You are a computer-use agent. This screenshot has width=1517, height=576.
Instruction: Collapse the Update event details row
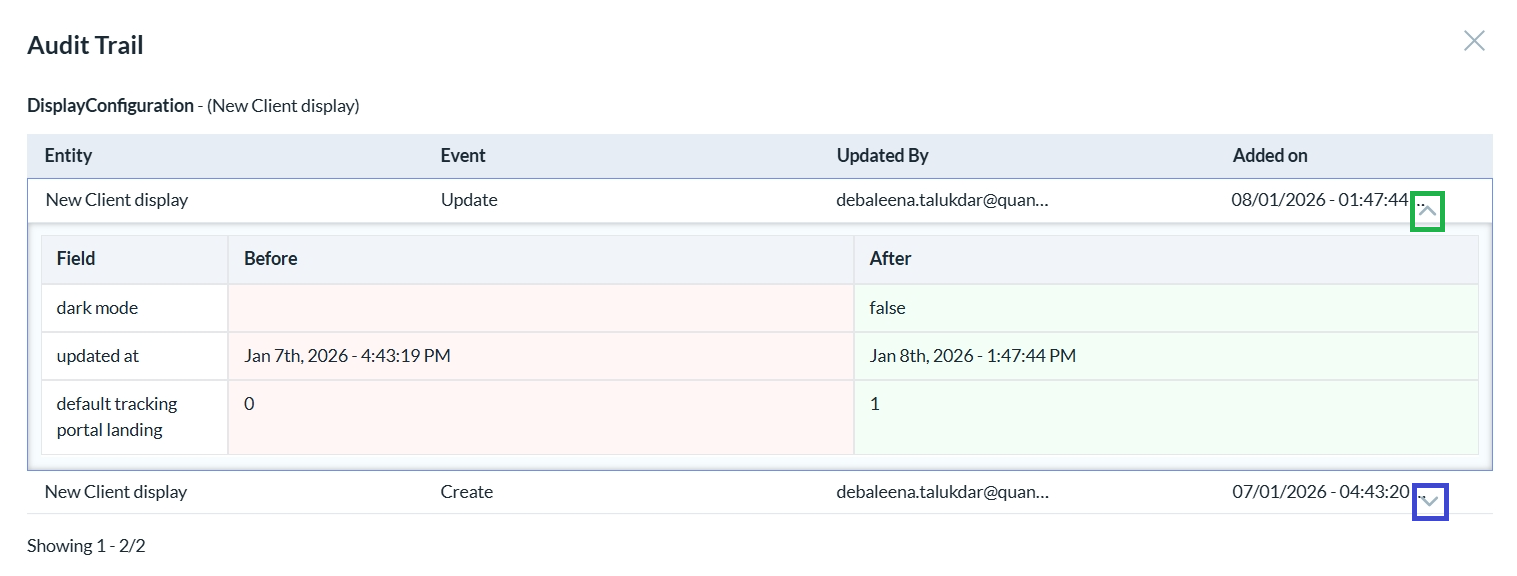coord(1426,208)
